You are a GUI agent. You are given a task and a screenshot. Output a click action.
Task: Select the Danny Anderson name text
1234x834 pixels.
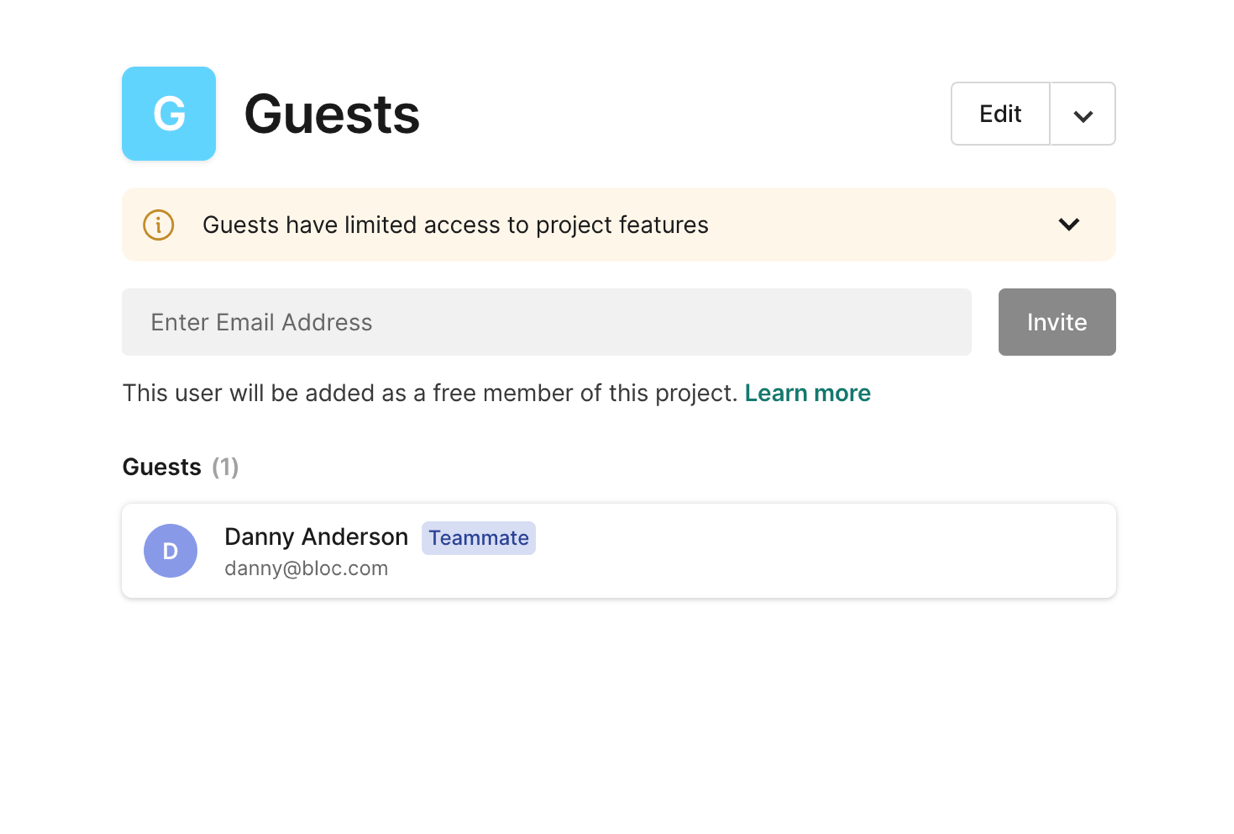(x=316, y=537)
